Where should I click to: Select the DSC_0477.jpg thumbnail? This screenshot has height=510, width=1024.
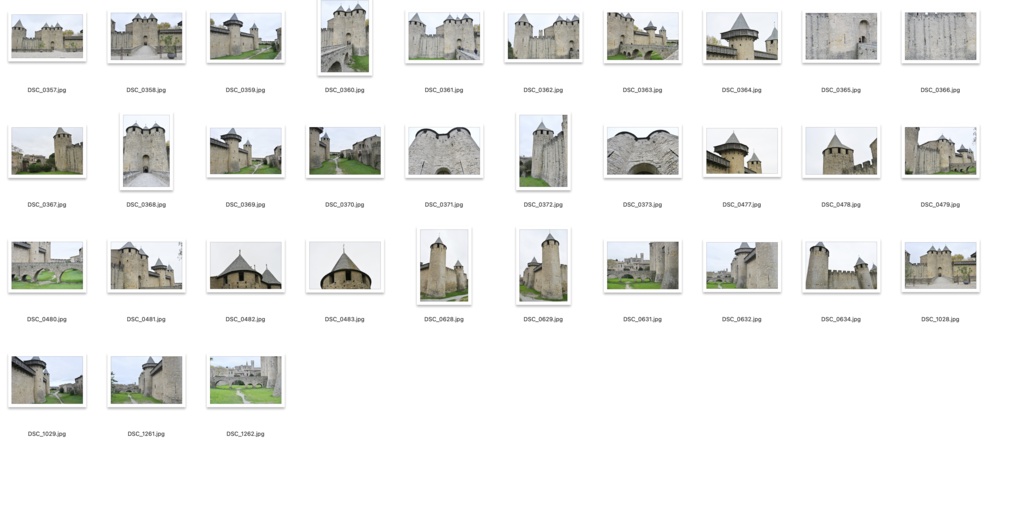[742, 151]
